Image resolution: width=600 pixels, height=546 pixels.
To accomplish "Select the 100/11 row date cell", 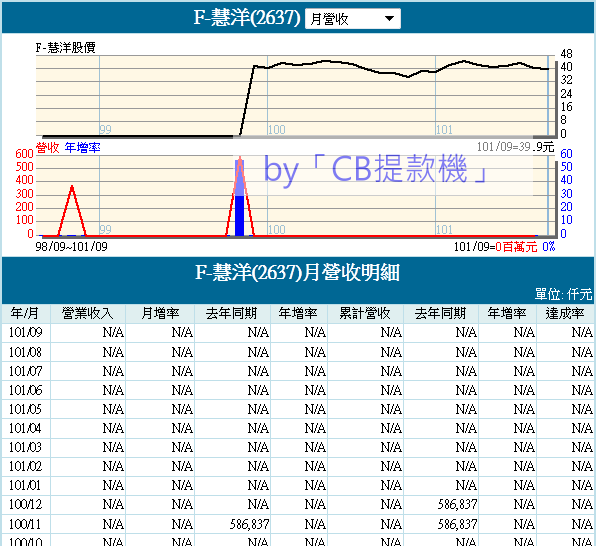I will coord(25,524).
